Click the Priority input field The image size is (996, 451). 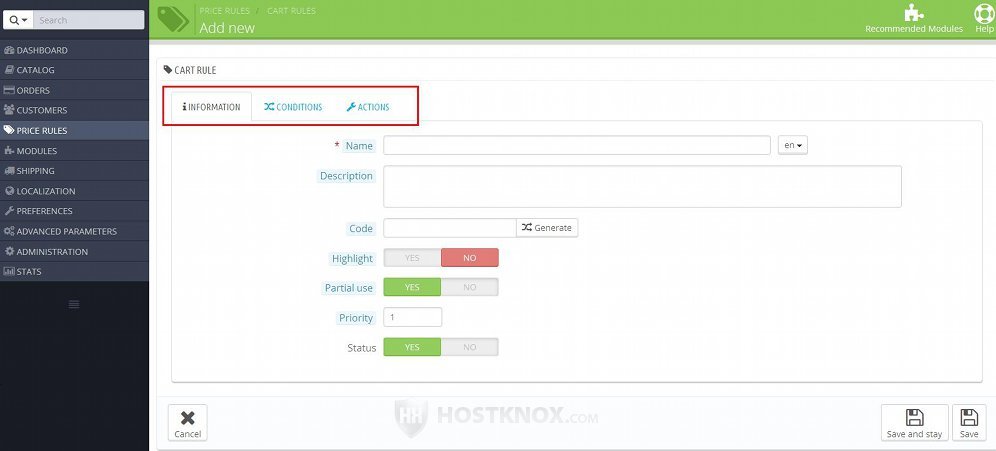(x=413, y=317)
